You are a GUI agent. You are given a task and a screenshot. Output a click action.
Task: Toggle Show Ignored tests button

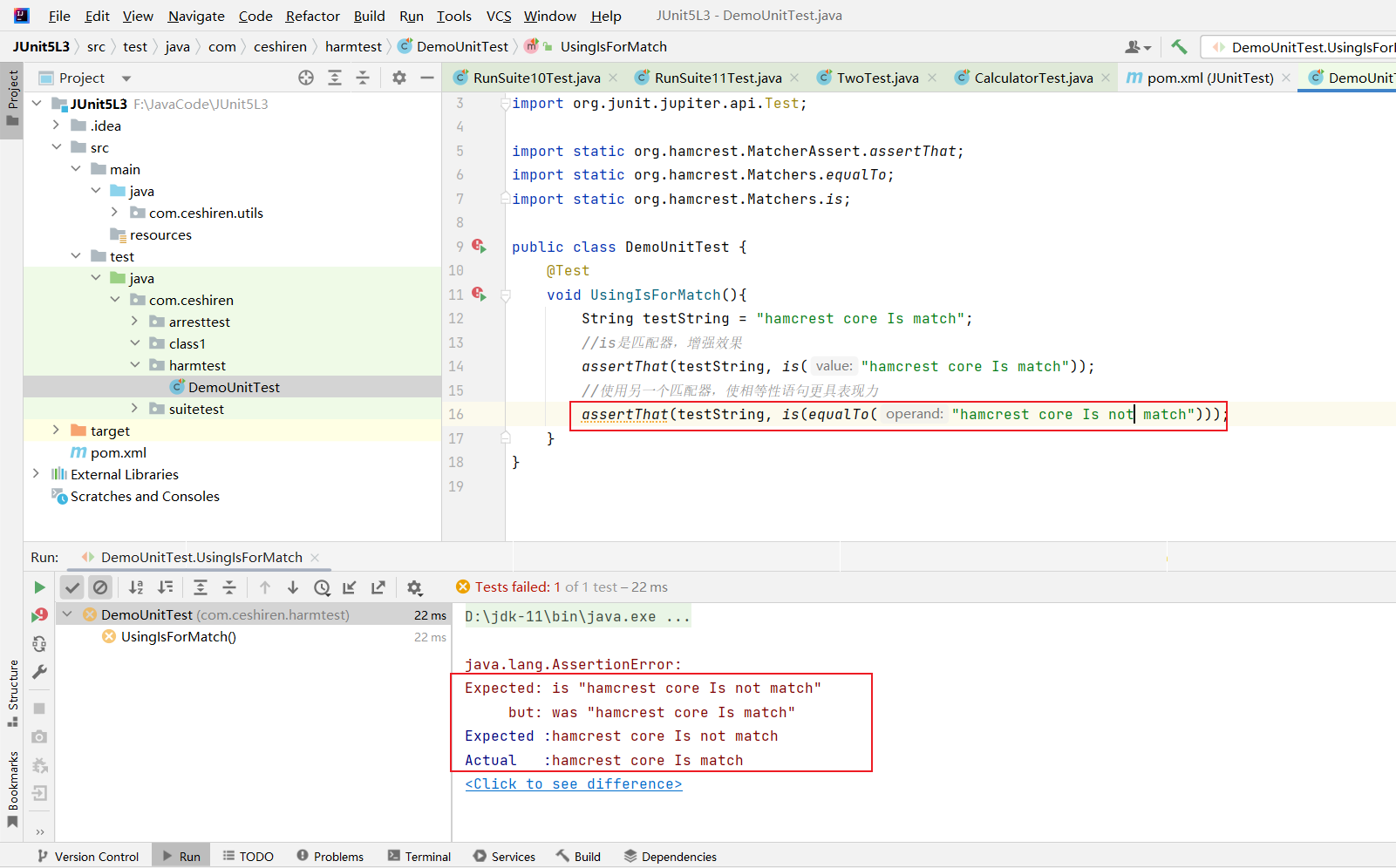coord(100,587)
